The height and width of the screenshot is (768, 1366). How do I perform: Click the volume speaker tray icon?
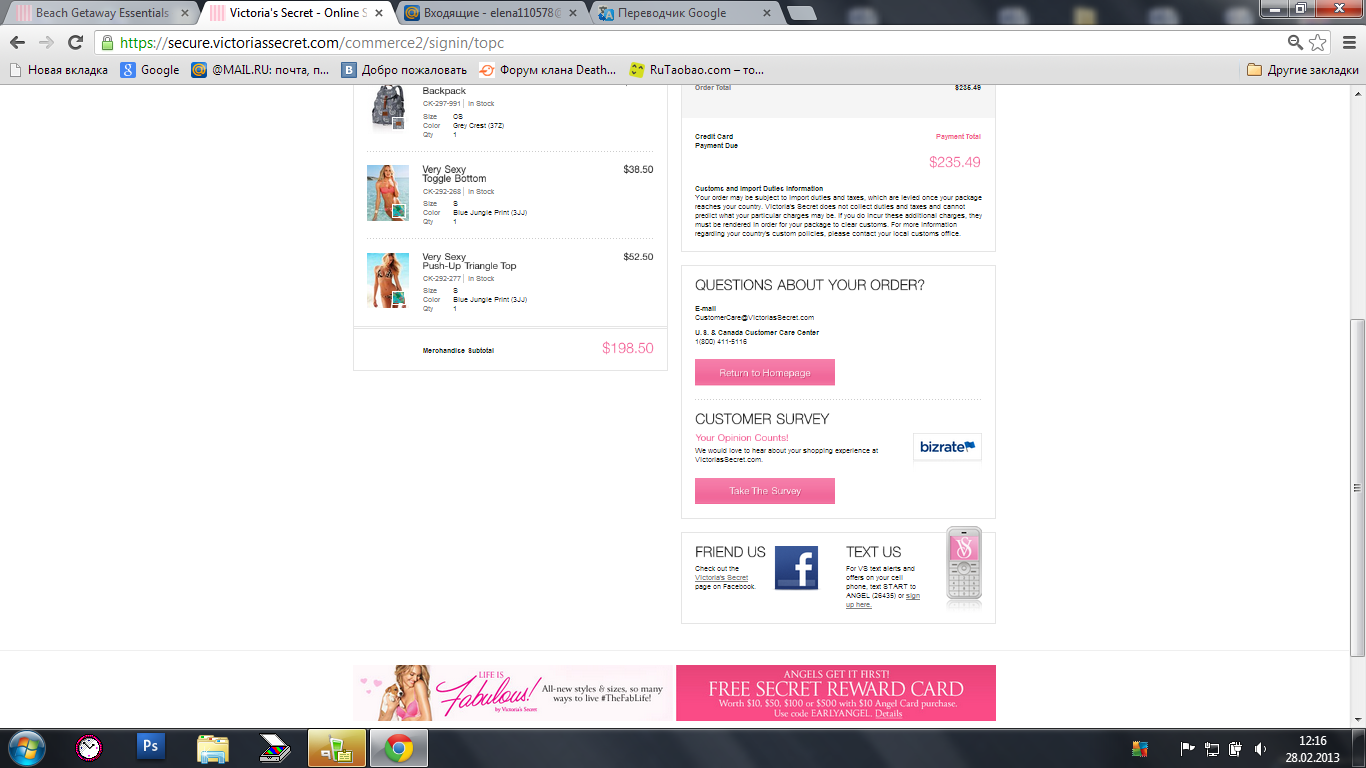pos(1260,748)
